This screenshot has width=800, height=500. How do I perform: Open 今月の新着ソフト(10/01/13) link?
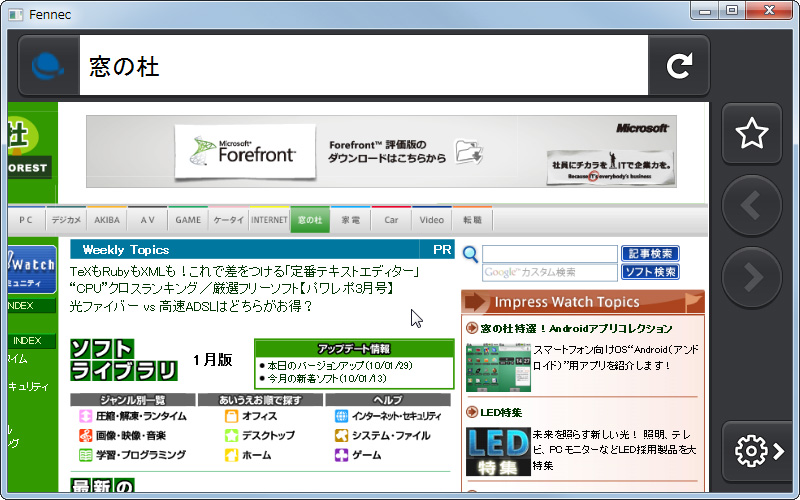tap(327, 379)
